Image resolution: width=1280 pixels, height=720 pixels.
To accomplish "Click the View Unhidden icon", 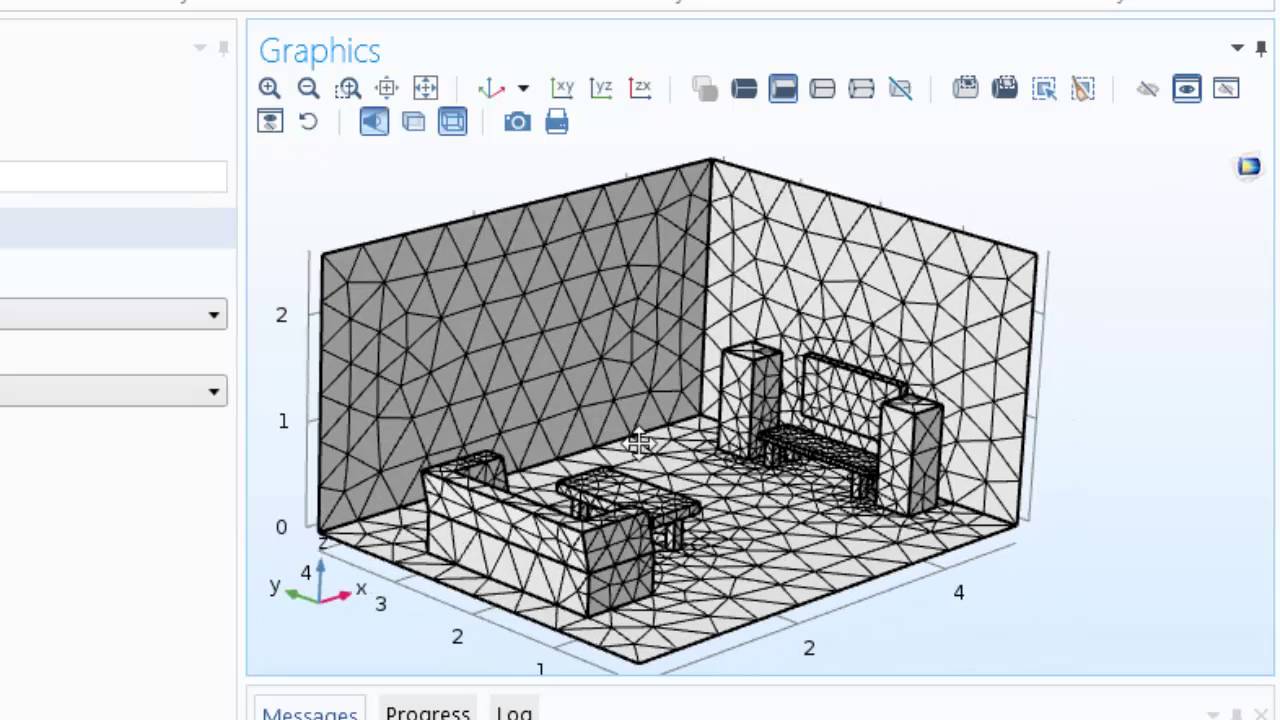I will pos(269,122).
